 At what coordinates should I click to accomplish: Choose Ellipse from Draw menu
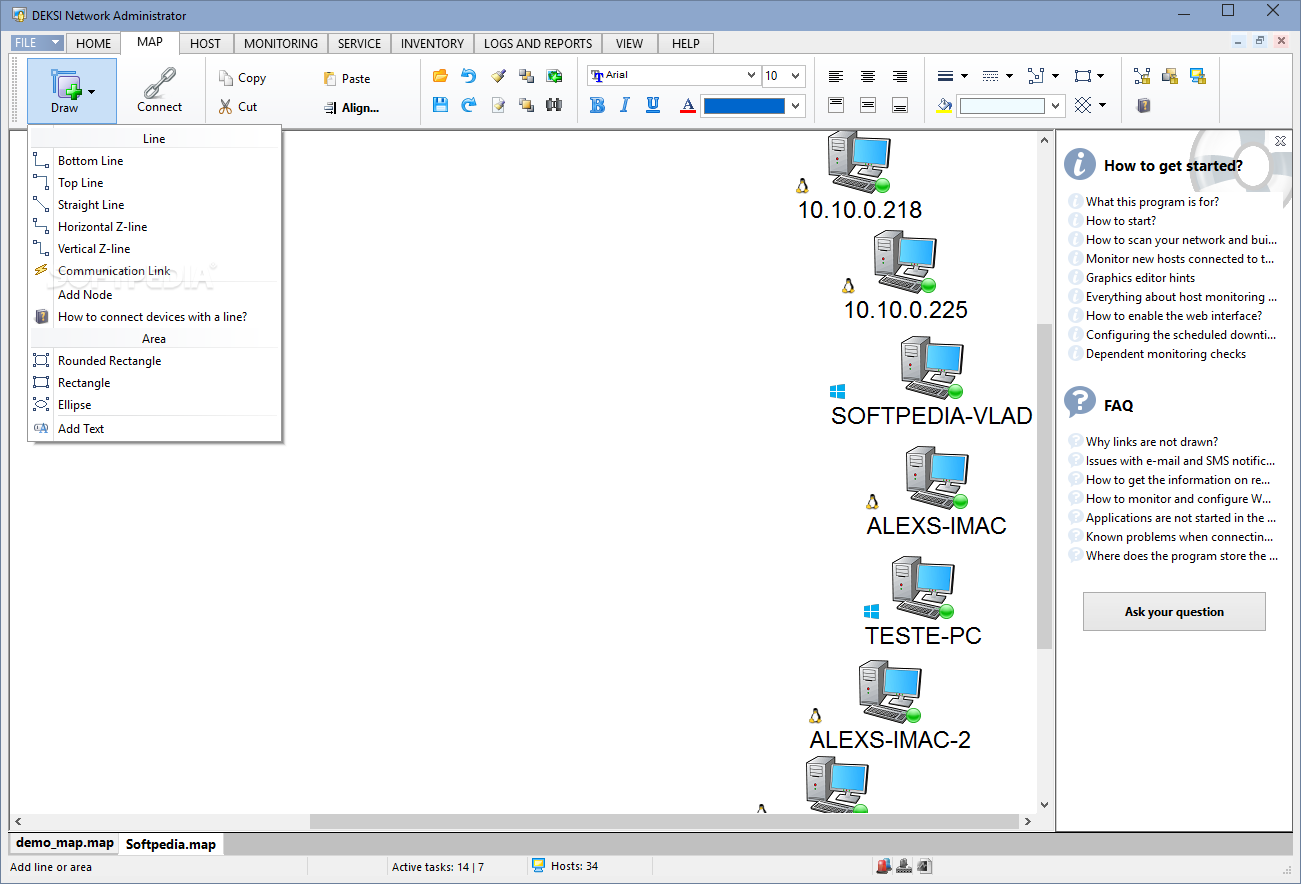pos(155,404)
